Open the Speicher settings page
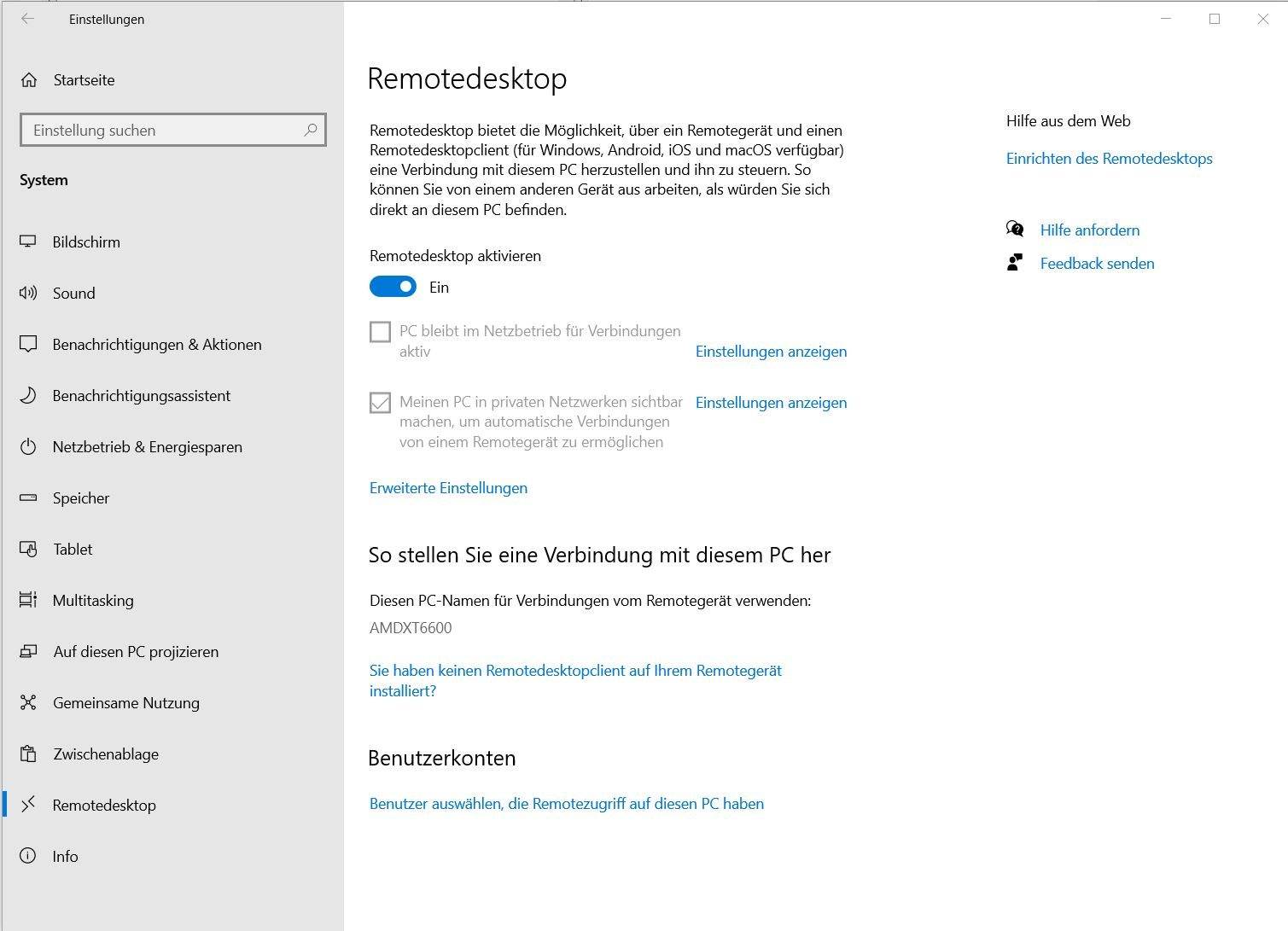The width and height of the screenshot is (1288, 931). (x=81, y=498)
